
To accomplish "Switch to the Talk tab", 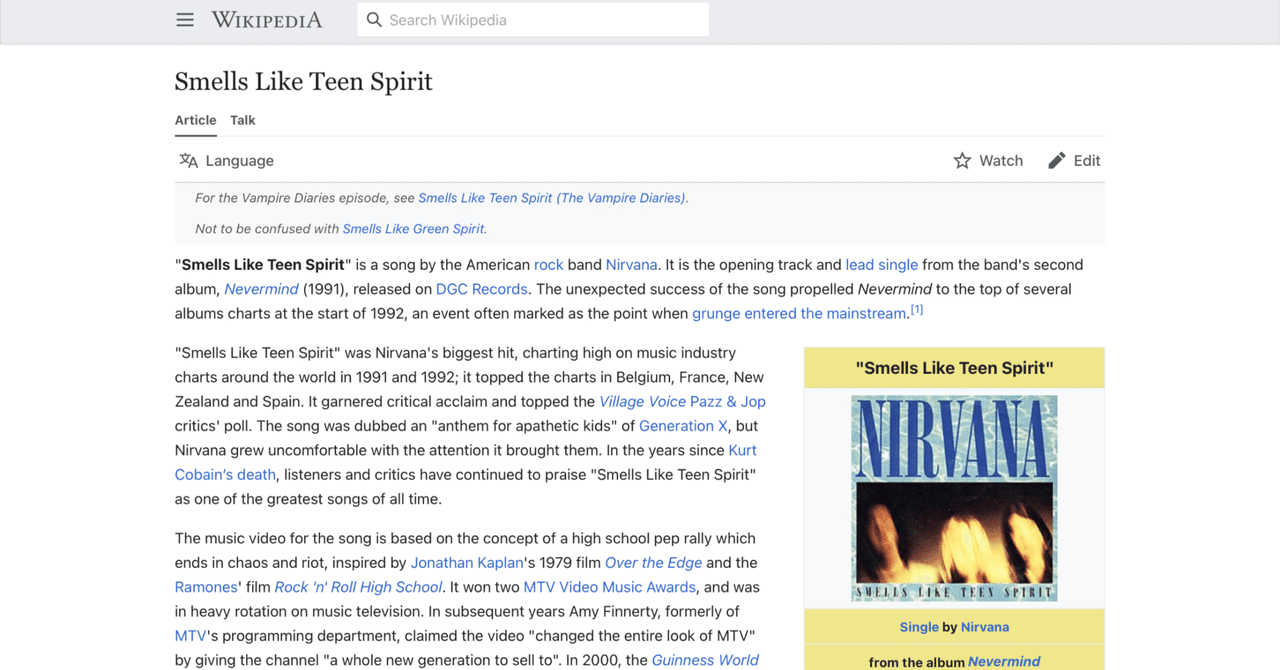I will (243, 120).
